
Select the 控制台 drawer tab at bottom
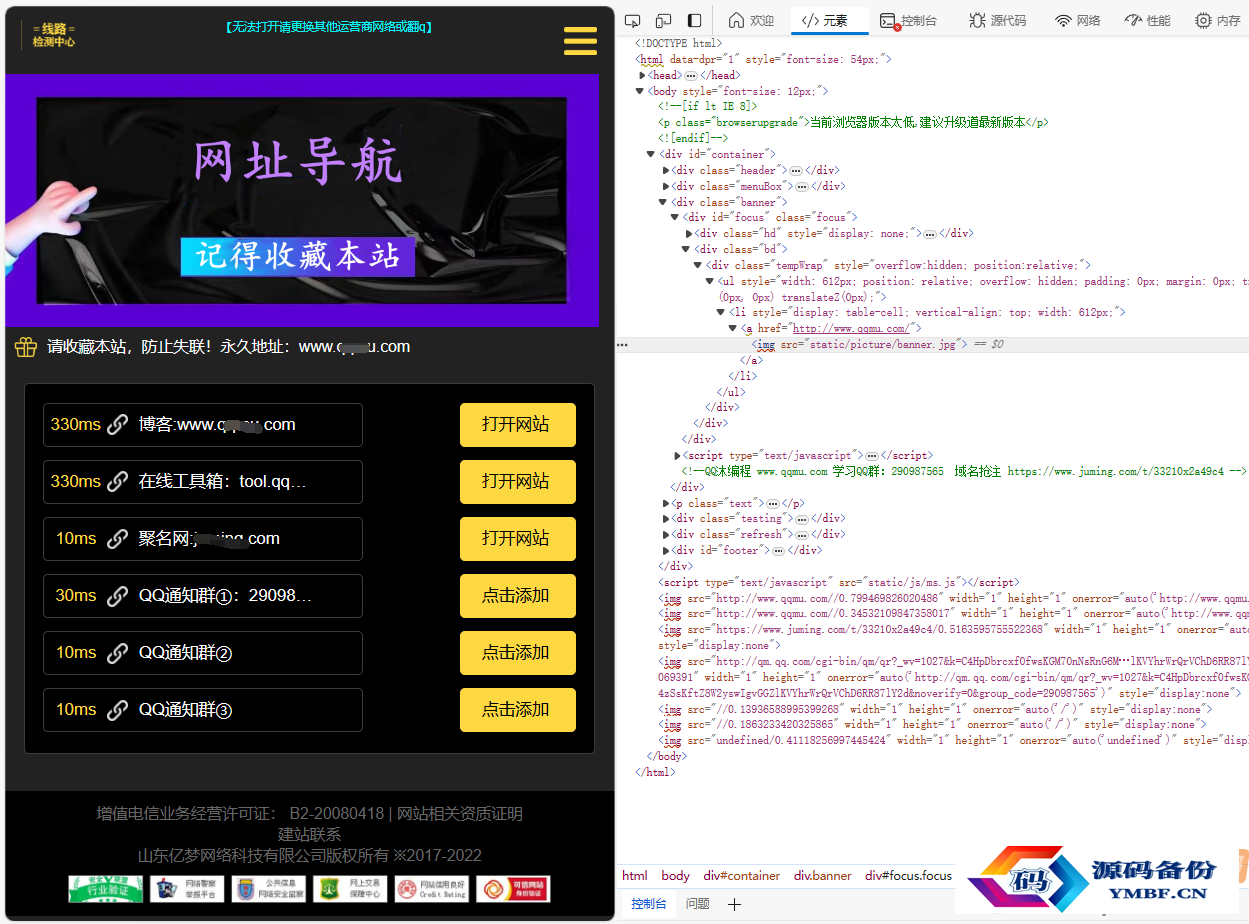648,904
